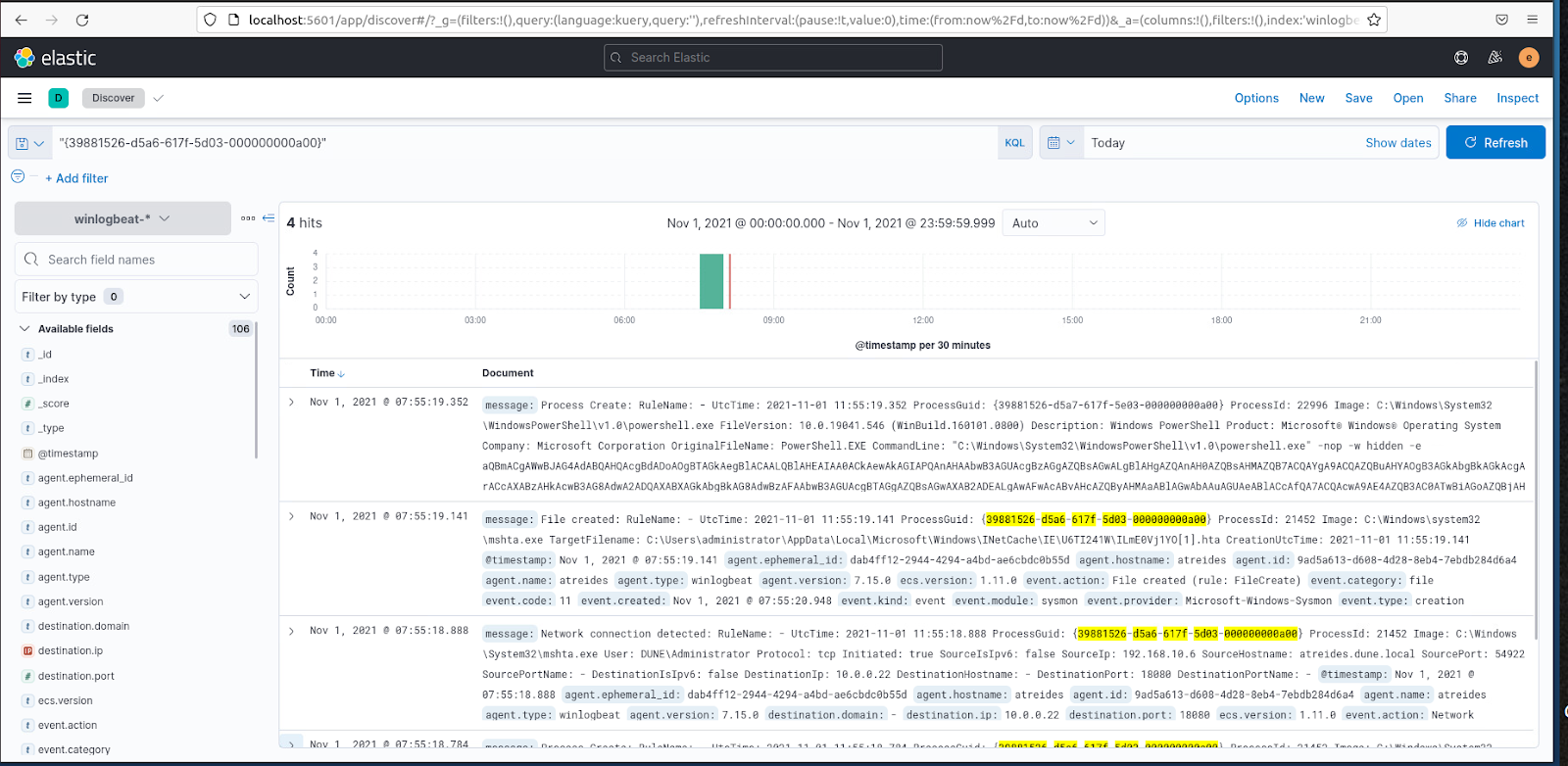Open the saved query menu icon

point(29,143)
